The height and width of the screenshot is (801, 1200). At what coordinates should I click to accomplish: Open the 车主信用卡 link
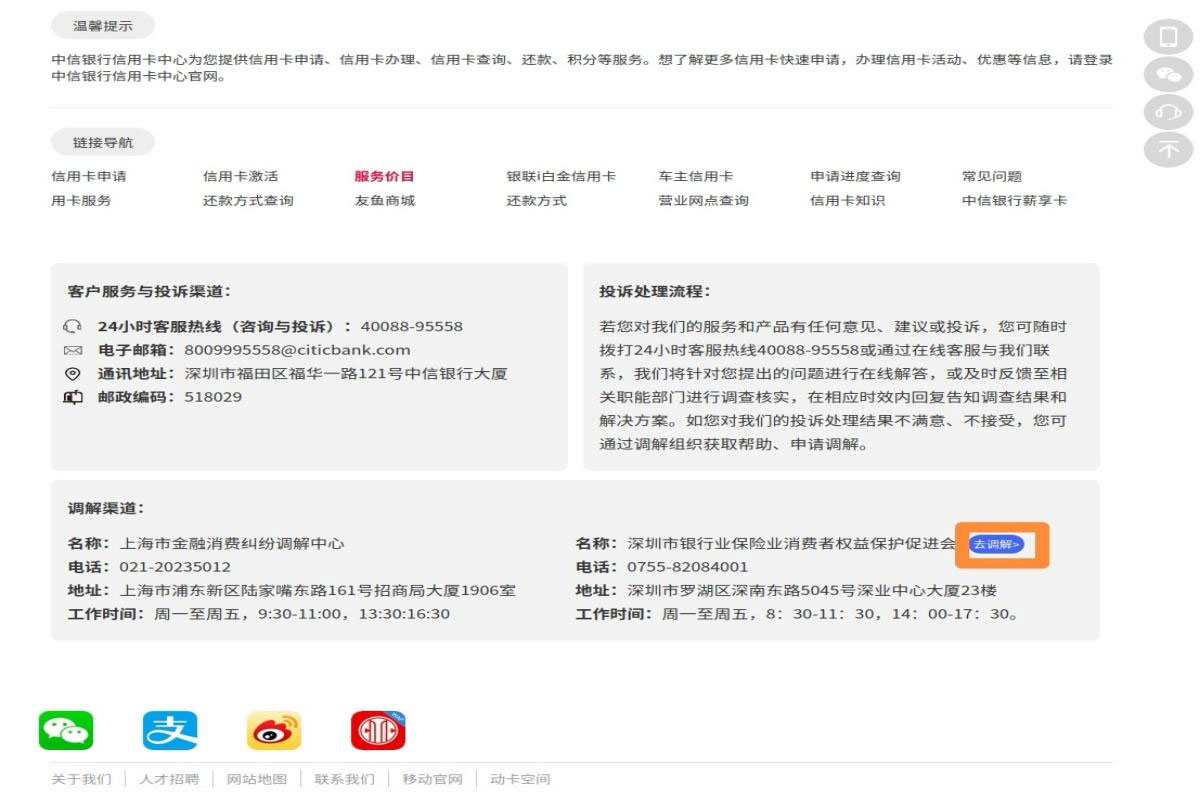pyautogui.click(x=696, y=176)
